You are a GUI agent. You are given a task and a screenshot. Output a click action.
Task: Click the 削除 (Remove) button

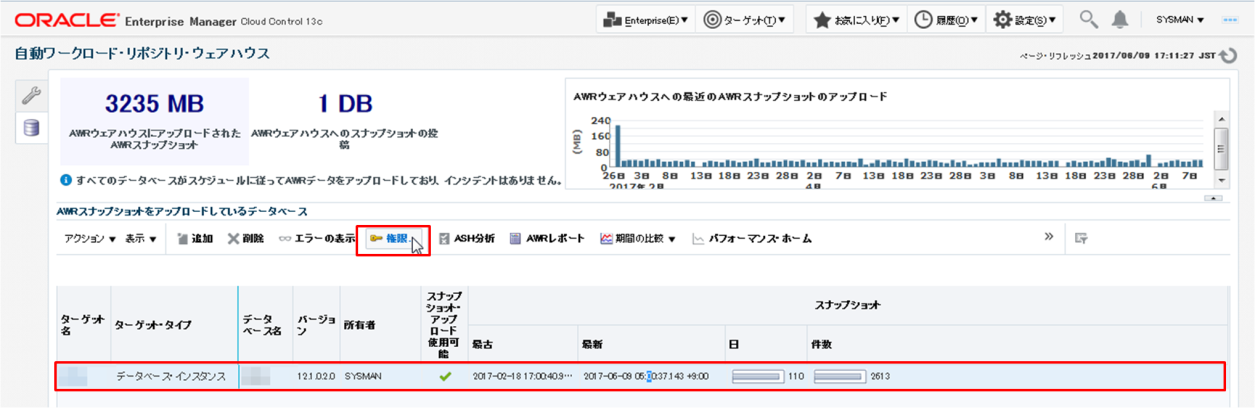246,239
